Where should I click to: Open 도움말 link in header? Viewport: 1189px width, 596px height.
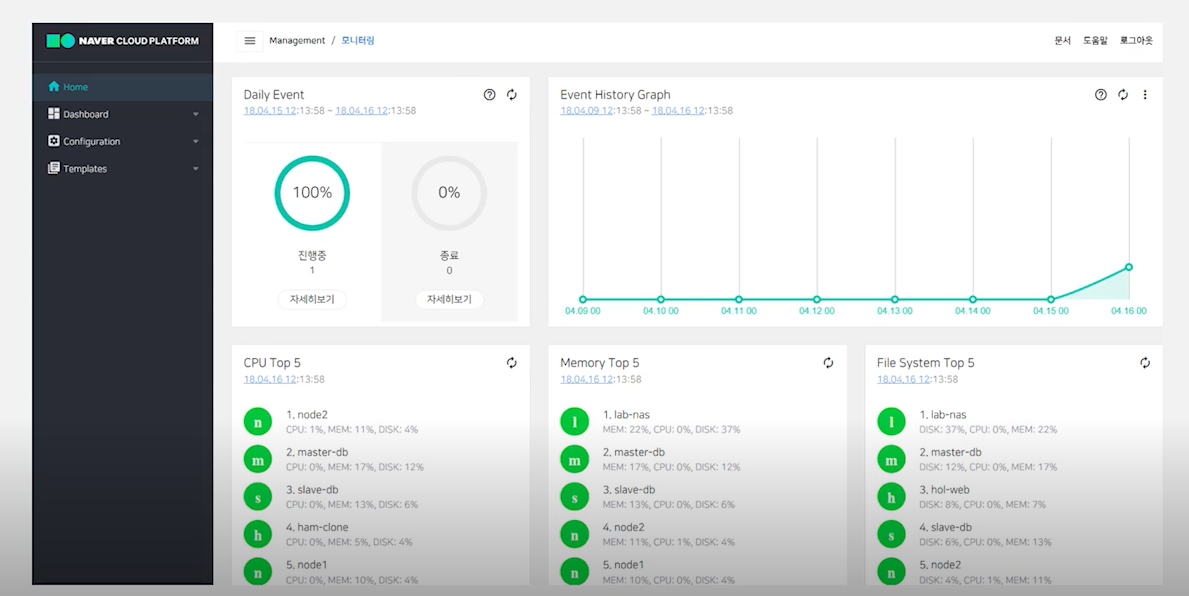point(1095,41)
